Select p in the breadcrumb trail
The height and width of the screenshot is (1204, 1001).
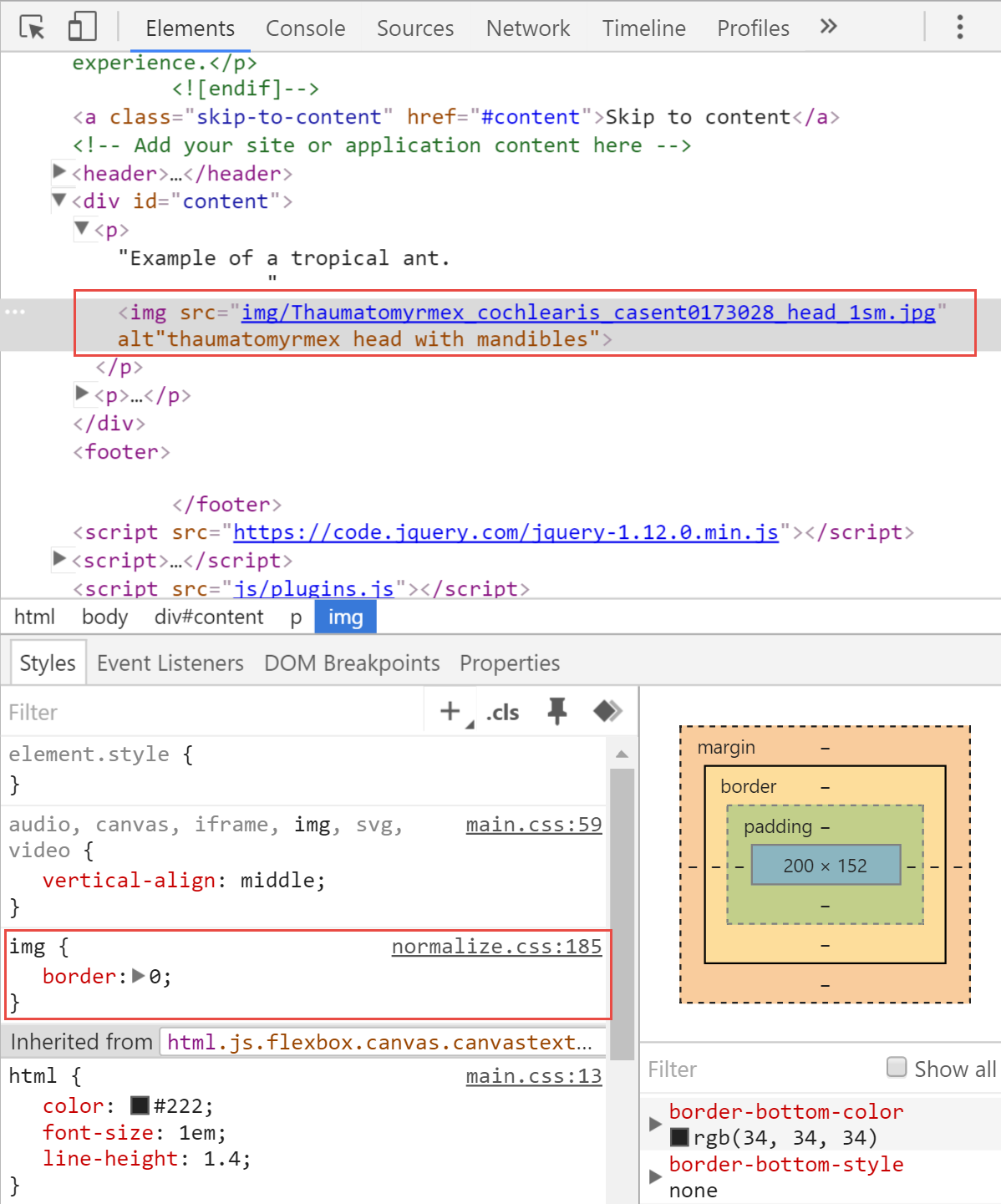[x=296, y=617]
